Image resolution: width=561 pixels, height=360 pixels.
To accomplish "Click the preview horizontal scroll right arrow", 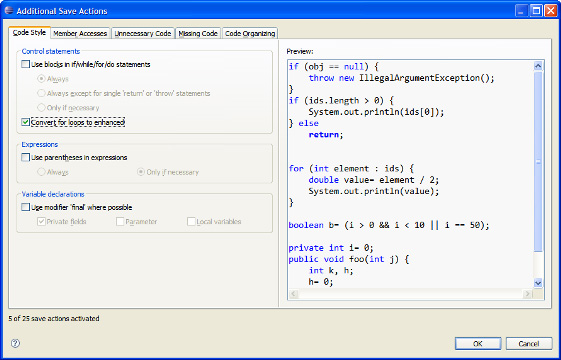I will [x=527, y=294].
